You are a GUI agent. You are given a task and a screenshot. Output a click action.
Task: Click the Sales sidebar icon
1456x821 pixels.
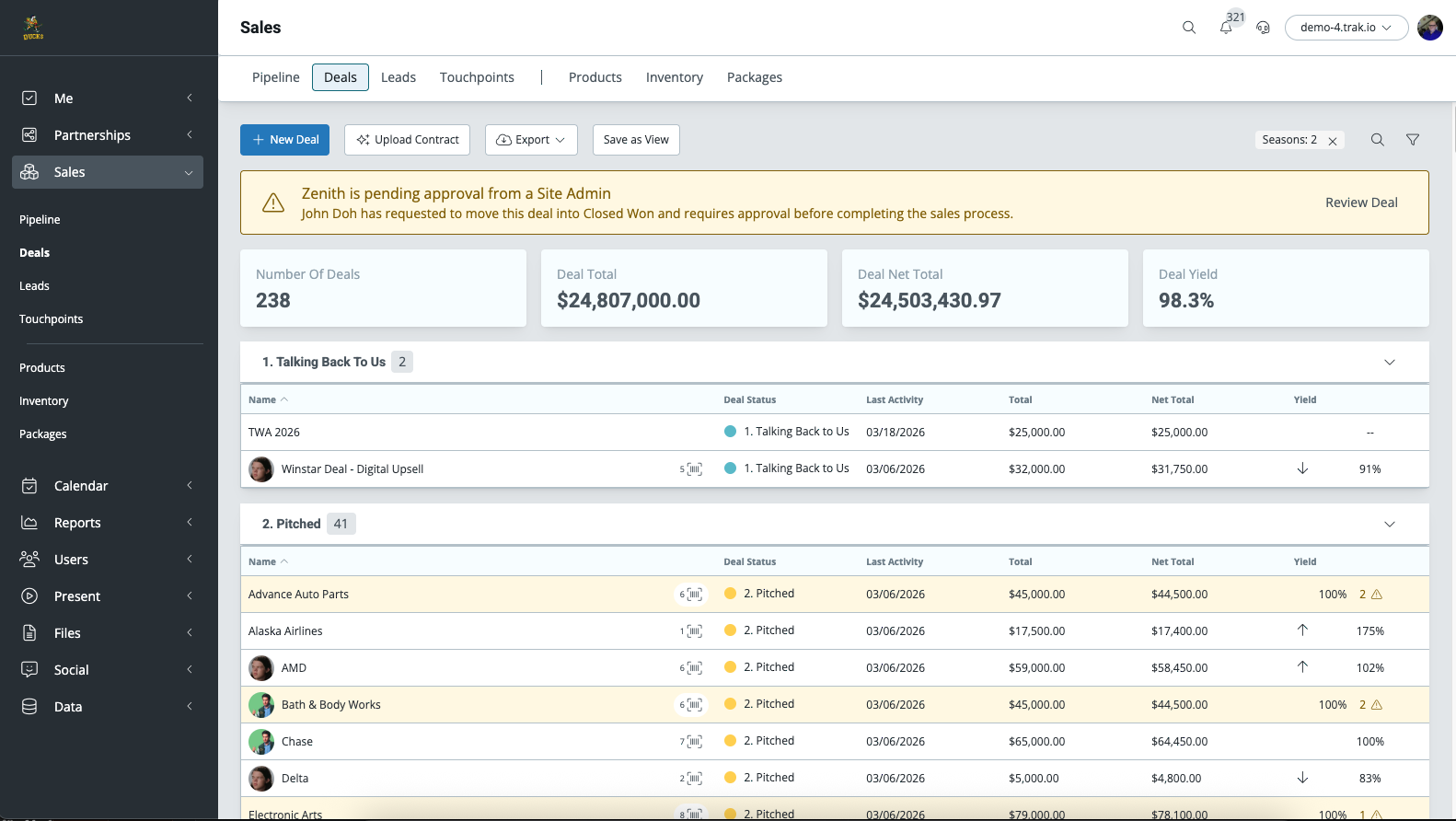[29, 172]
